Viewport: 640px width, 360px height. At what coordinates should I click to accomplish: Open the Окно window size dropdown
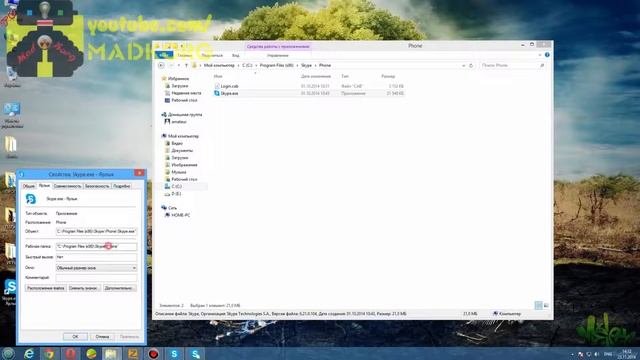click(96, 268)
